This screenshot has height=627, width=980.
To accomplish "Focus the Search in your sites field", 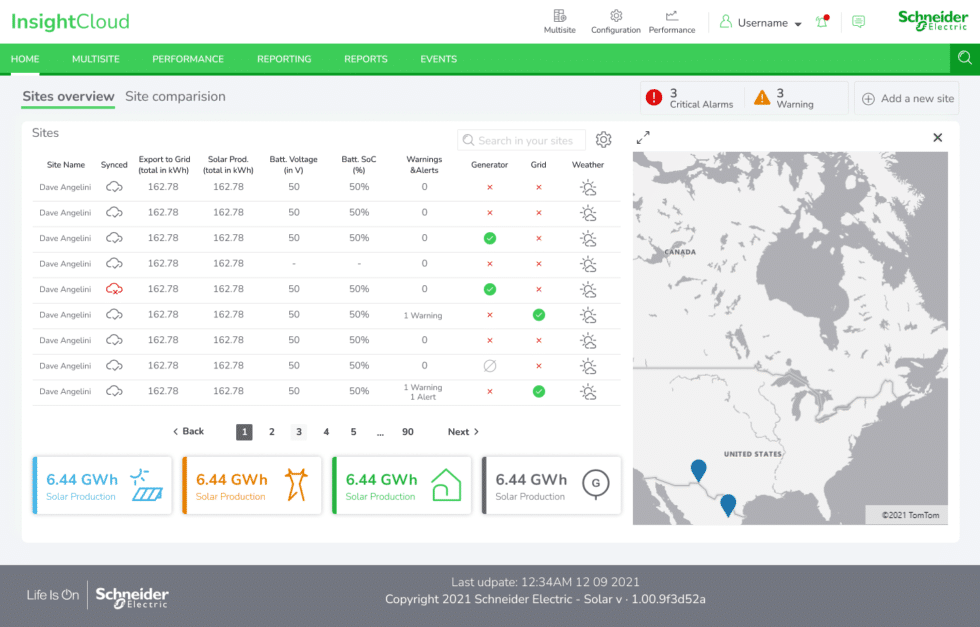I will click(x=521, y=140).
